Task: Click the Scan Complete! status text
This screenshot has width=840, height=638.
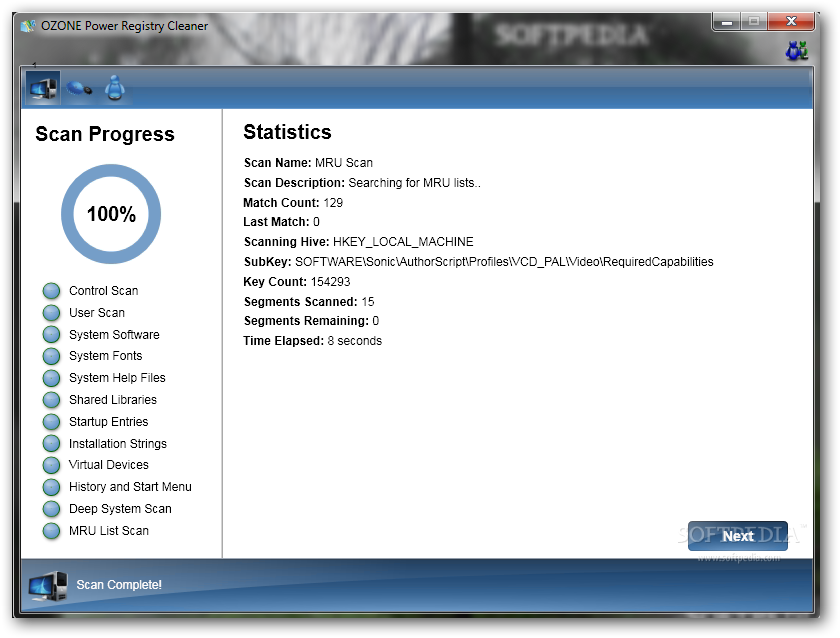Action: 119,585
